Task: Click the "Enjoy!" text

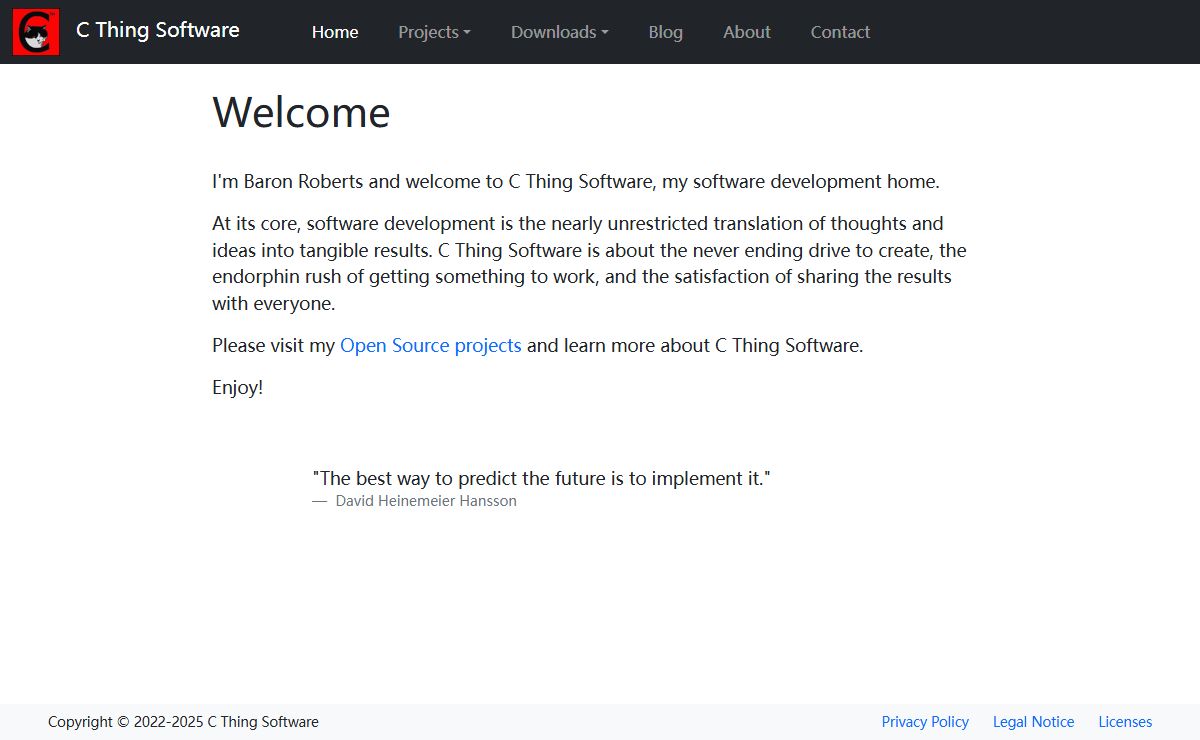Action: click(237, 388)
